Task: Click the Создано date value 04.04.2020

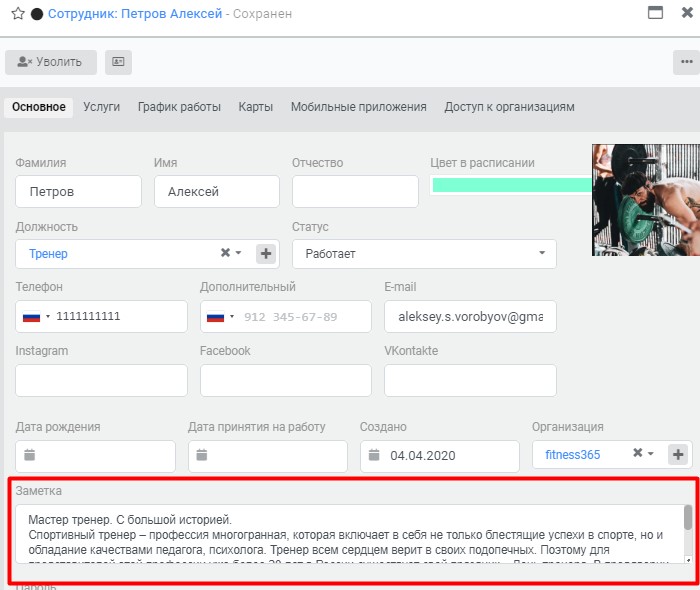Action: [x=423, y=456]
